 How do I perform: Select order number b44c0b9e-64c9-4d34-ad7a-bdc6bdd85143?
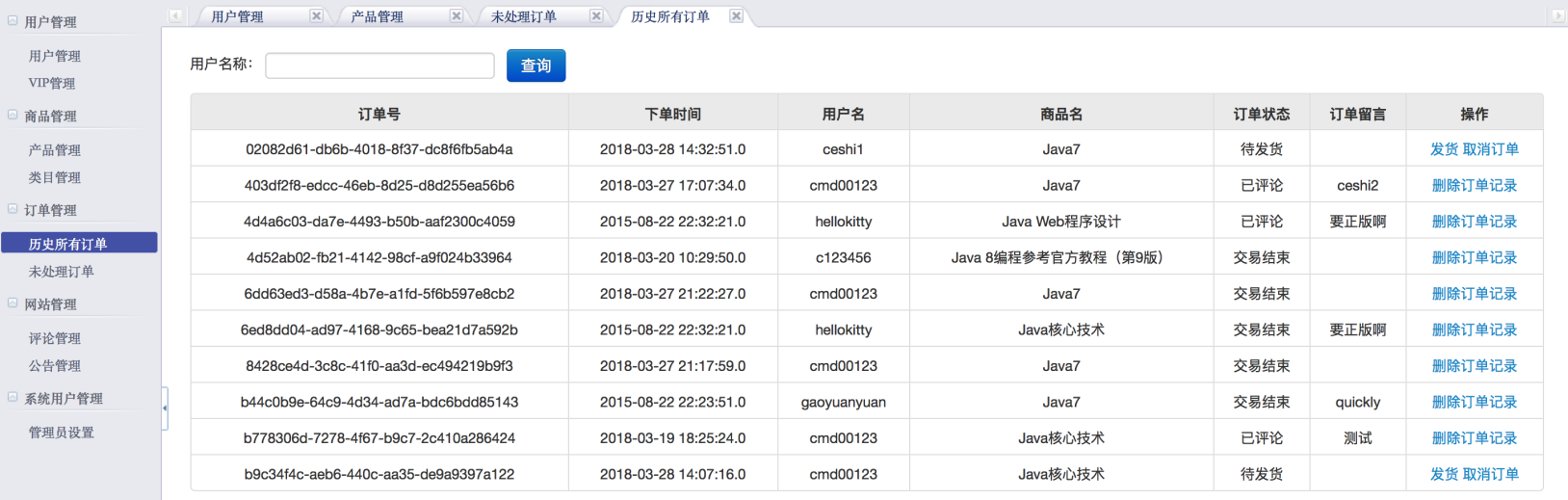coord(379,402)
